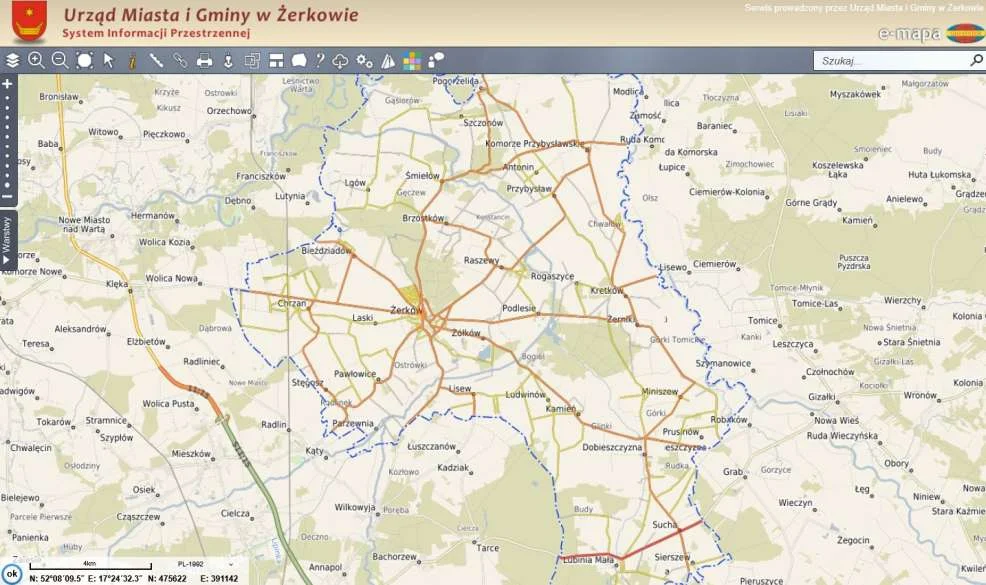Select the measure distance line tool
The image size is (986, 585).
tap(157, 61)
